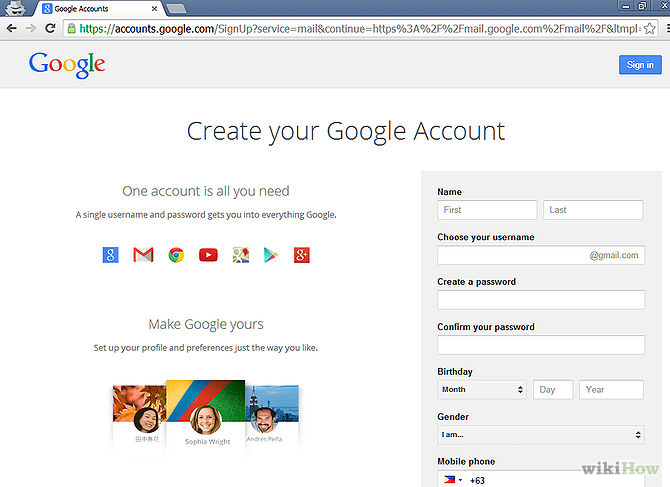The height and width of the screenshot is (487, 670).
Task: Expand the Gender 'I am...' dropdown
Action: pyautogui.click(x=540, y=435)
